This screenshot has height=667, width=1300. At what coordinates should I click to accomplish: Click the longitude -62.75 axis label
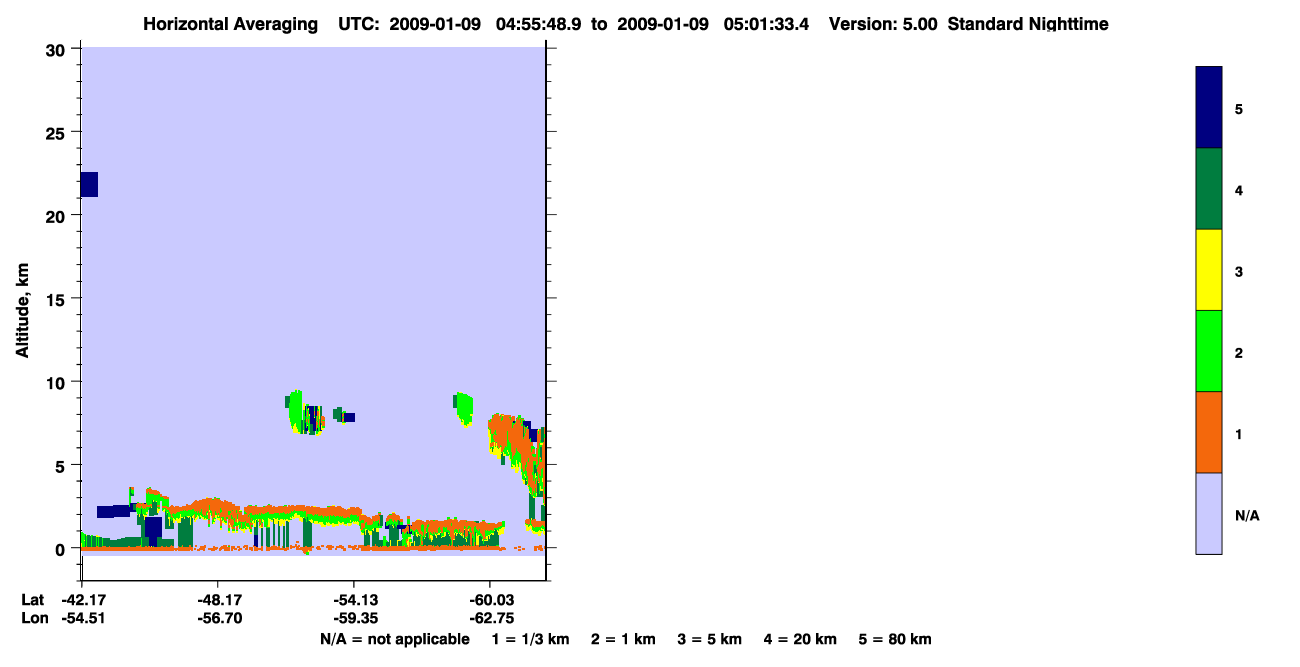[x=490, y=618]
